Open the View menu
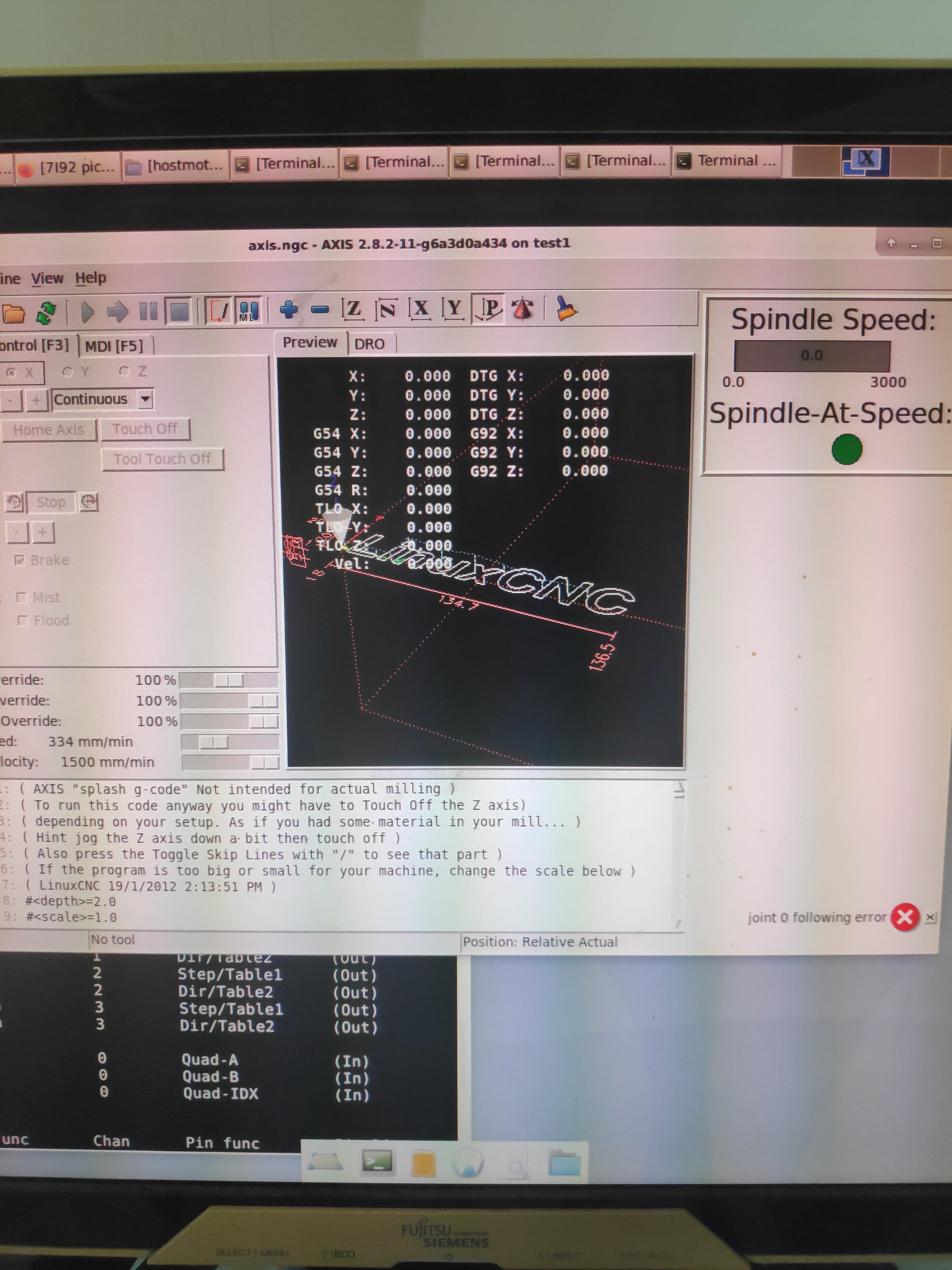Image resolution: width=952 pixels, height=1270 pixels. (47, 279)
